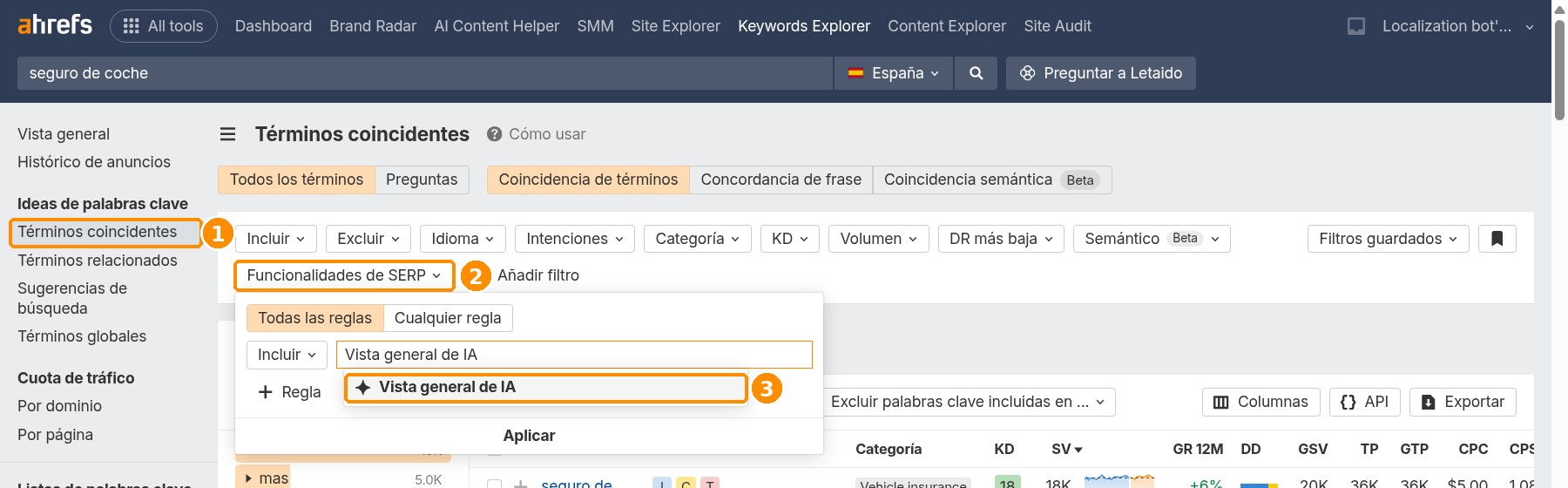Image resolution: width=1568 pixels, height=488 pixels.
Task: Open Por dominio traffic share
Action: [x=59, y=406]
